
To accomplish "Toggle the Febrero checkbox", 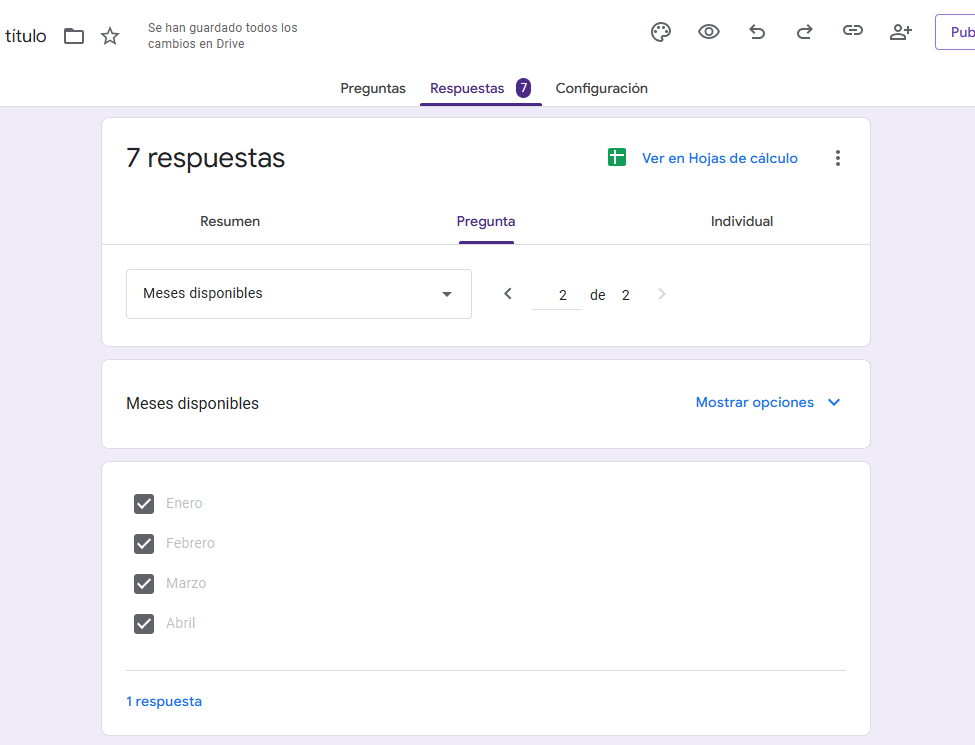I will click(x=144, y=543).
